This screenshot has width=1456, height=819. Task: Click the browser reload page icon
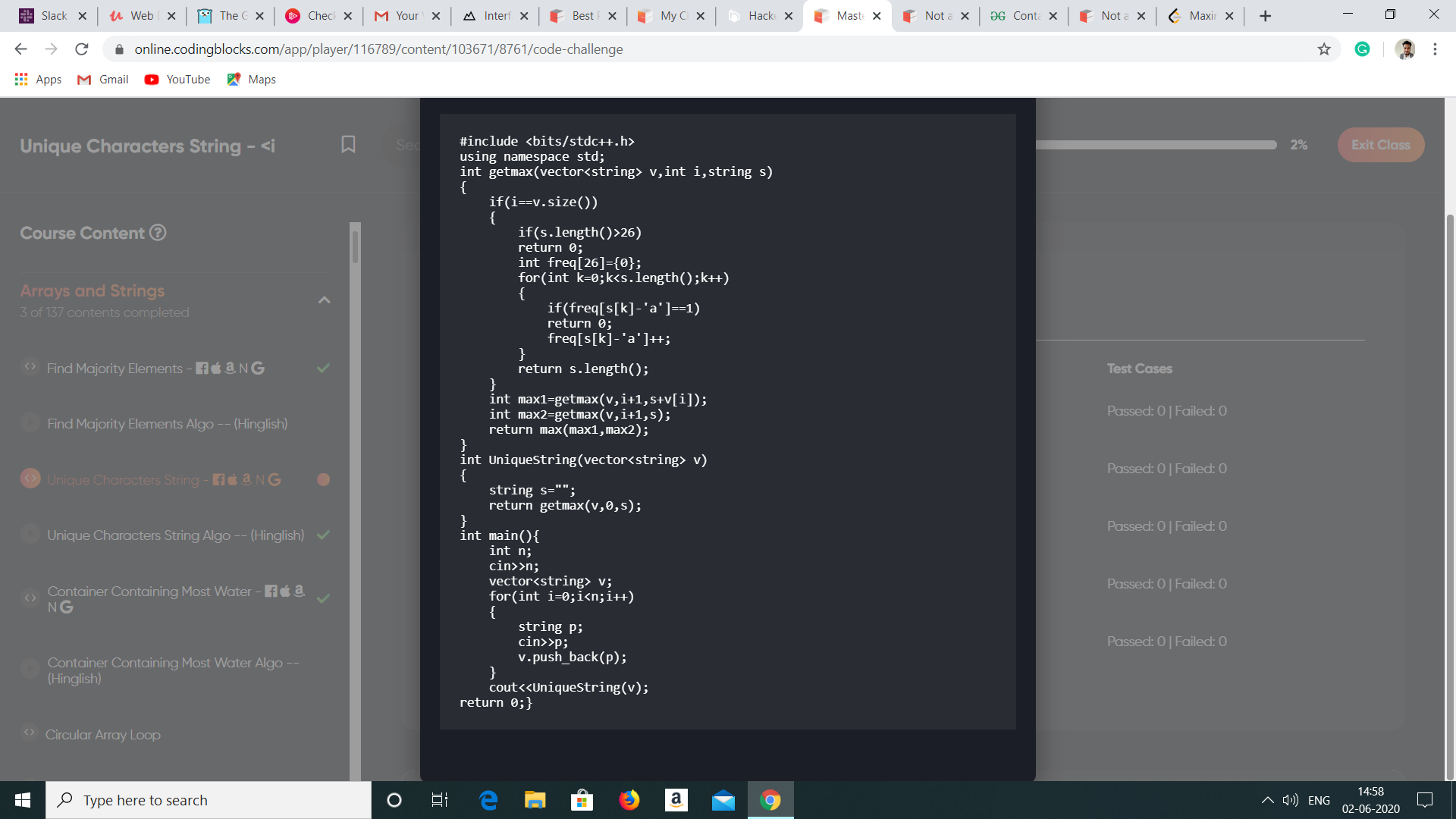(82, 49)
